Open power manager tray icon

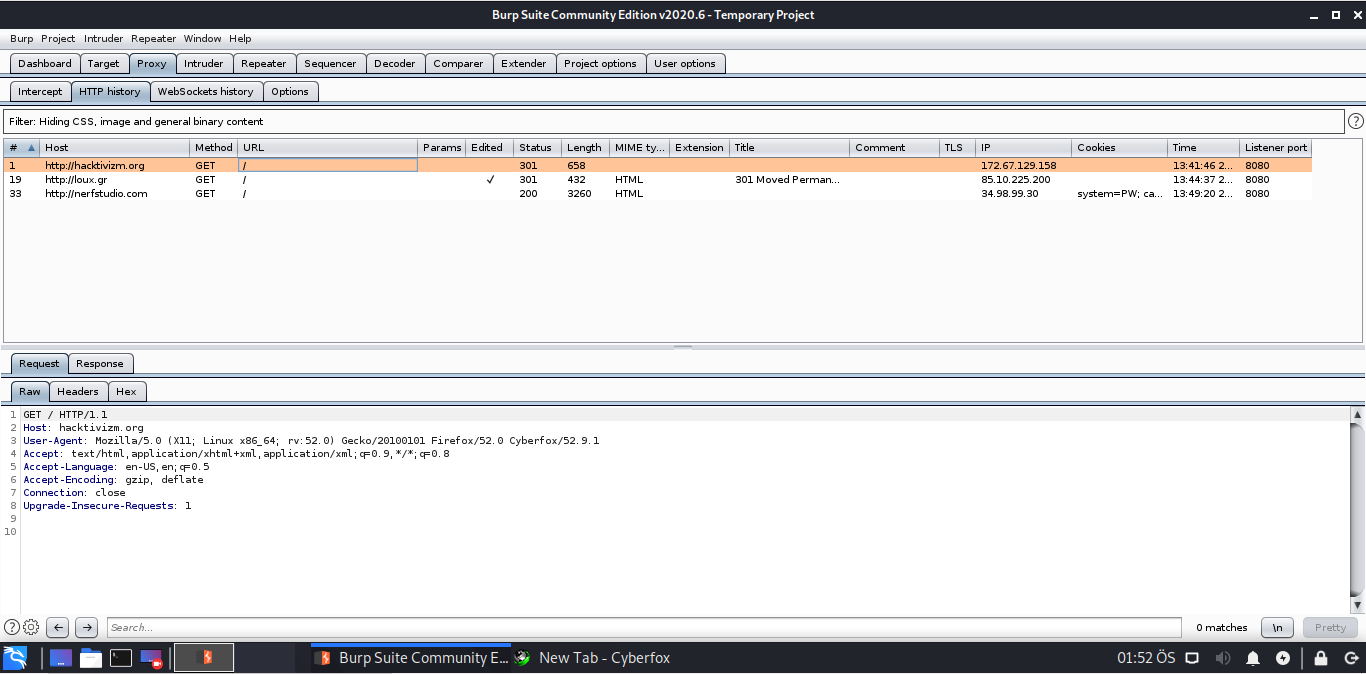[x=1283, y=658]
